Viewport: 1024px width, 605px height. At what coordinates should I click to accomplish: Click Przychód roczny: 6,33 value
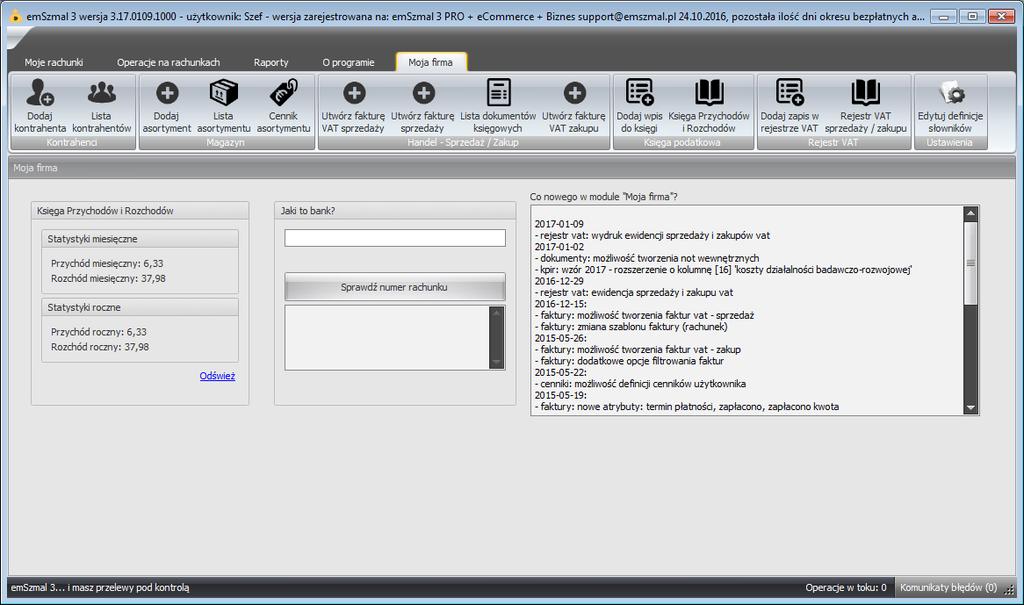click(x=99, y=332)
